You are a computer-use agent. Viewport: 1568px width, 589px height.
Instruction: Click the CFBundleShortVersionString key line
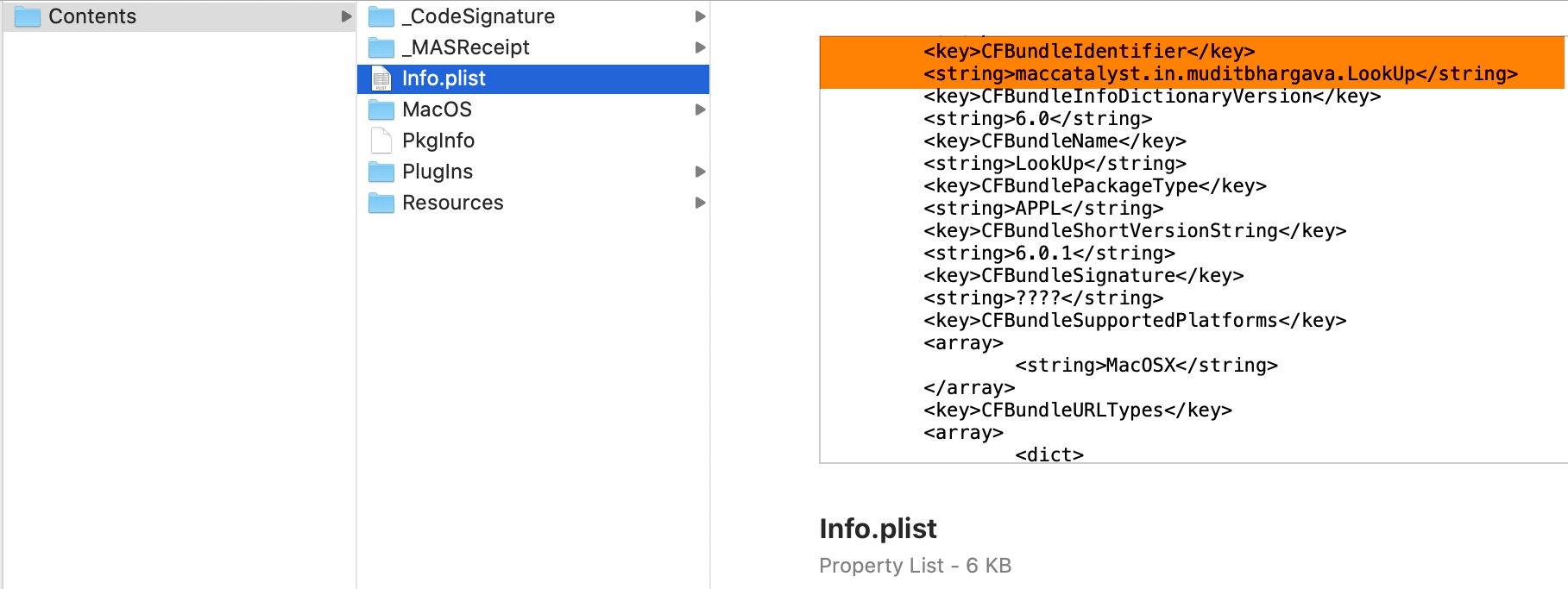1135,231
